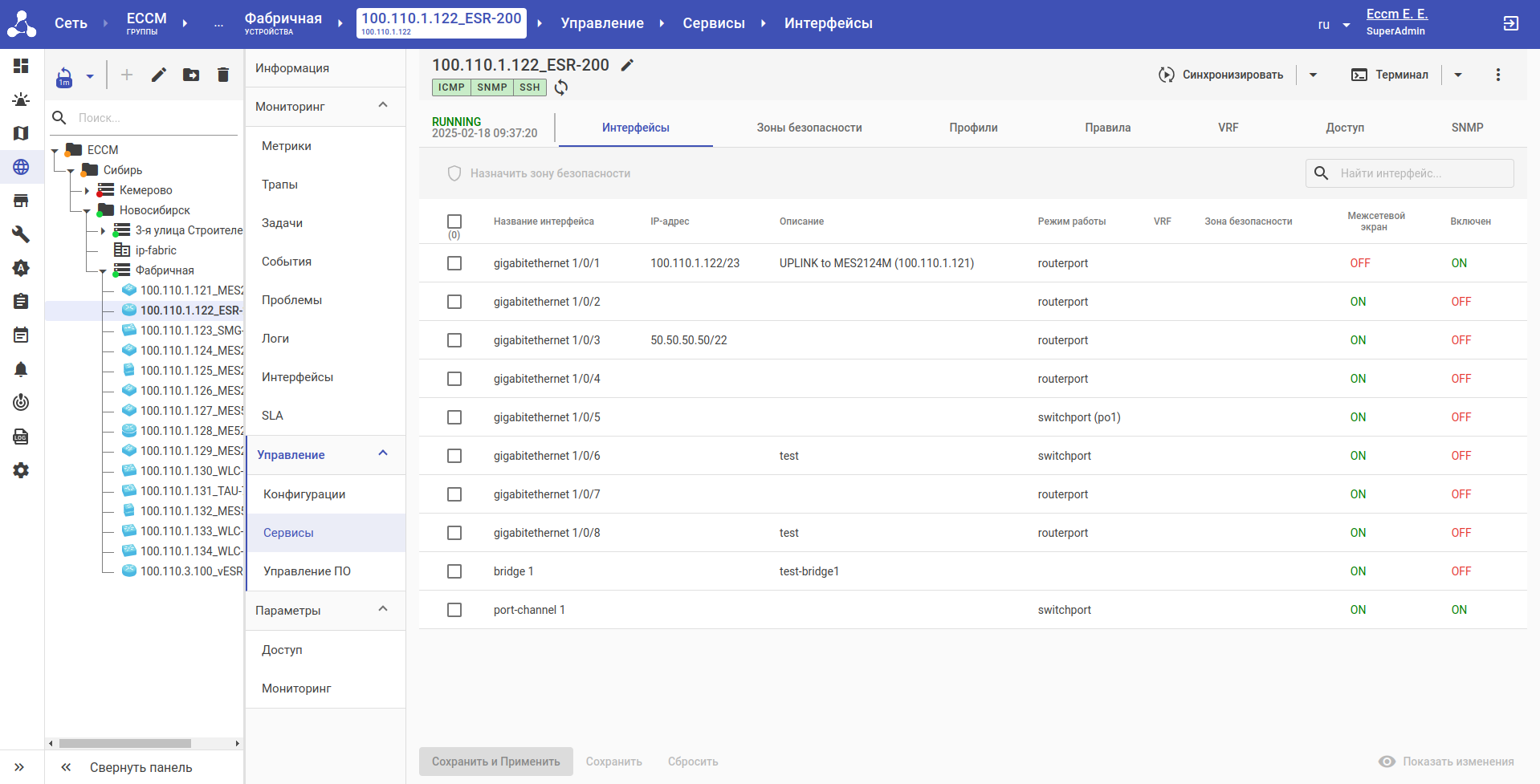Click the pencil edit icon beside device name

628,65
